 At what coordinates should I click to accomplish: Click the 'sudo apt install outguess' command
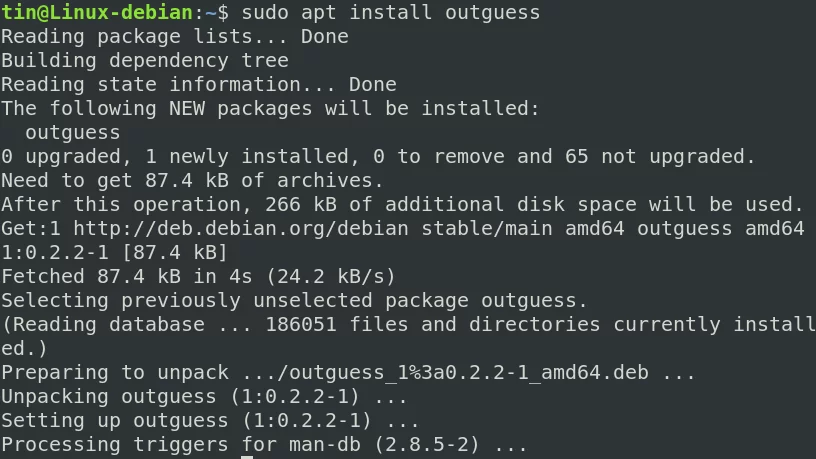click(391, 12)
